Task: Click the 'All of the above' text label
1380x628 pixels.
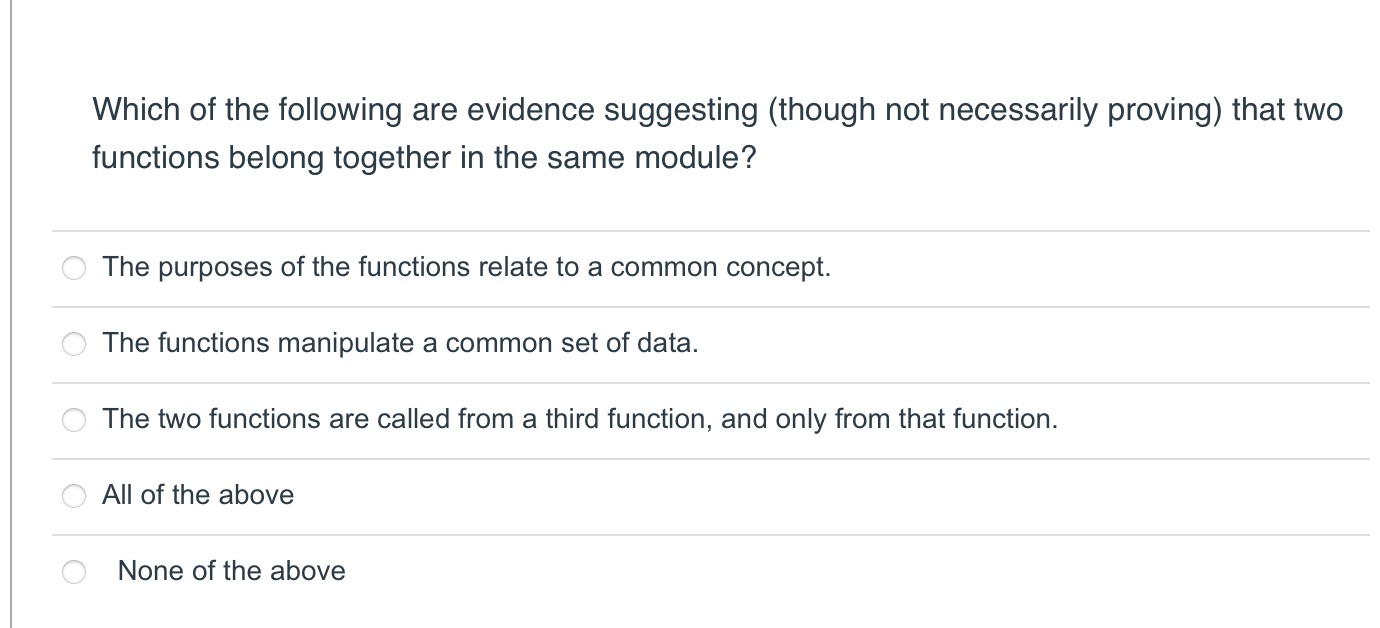Action: click(x=197, y=495)
